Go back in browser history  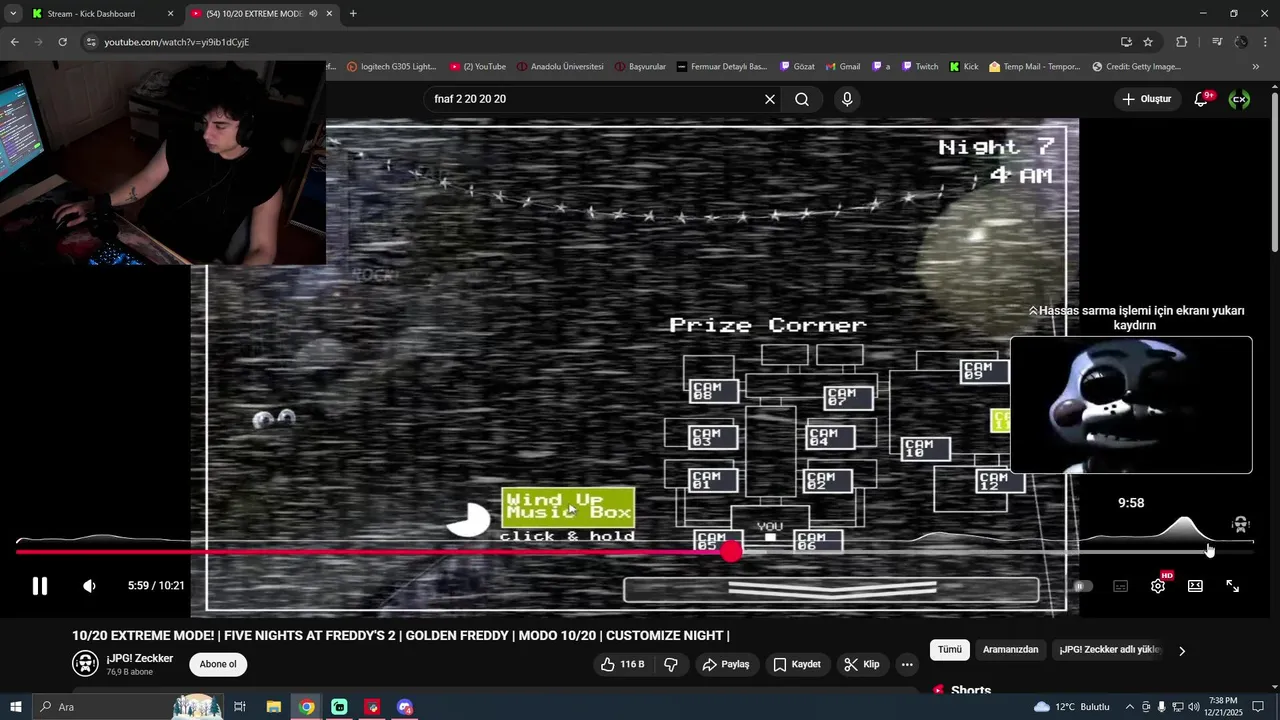pyautogui.click(x=14, y=42)
